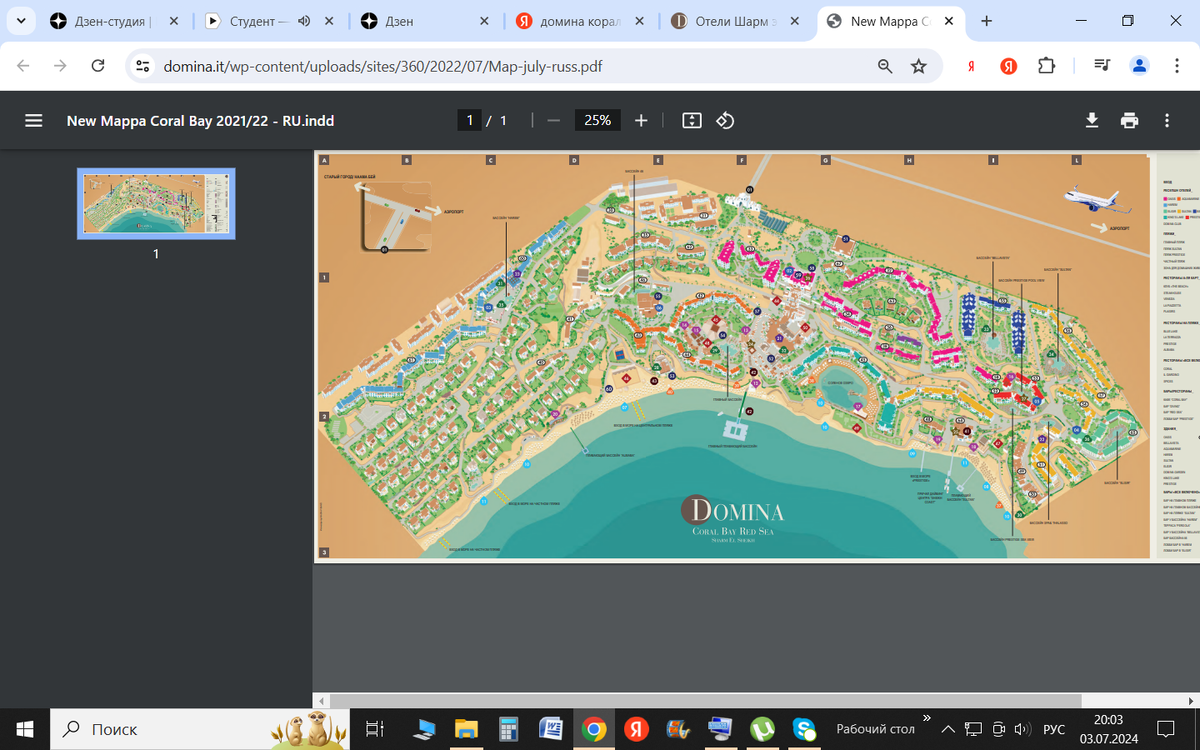This screenshot has width=1200, height=750.
Task: Open the notification center icon
Action: pos(1166,729)
